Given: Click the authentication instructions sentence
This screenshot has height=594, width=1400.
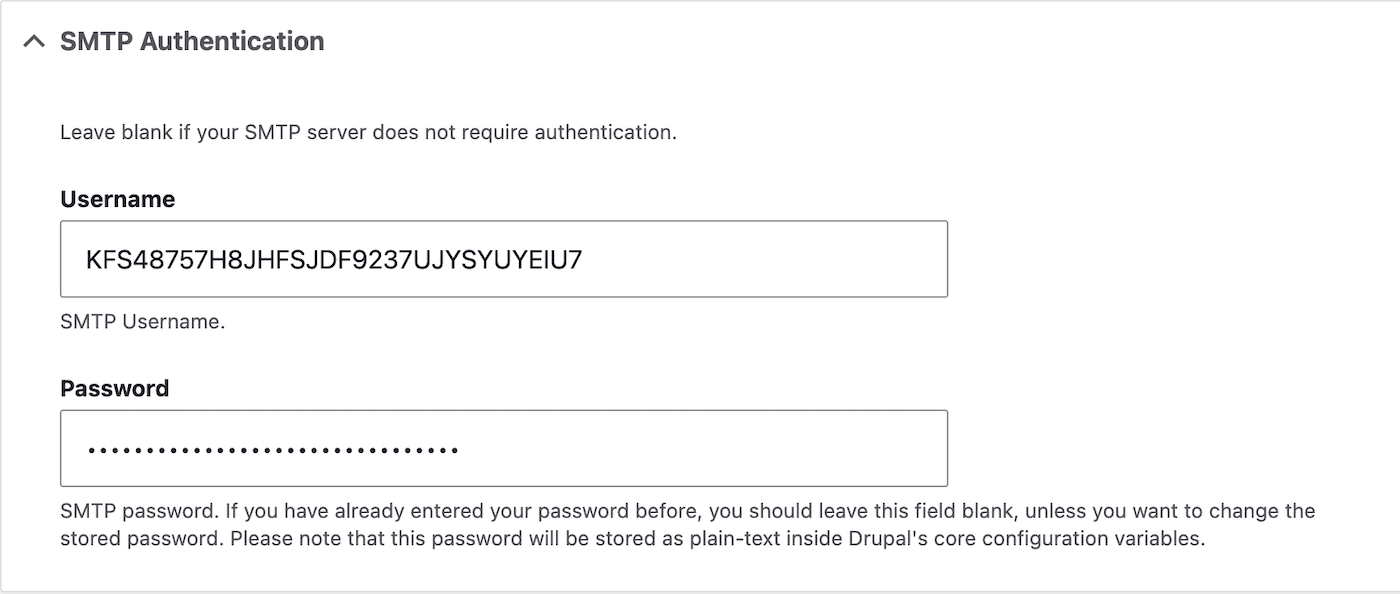Looking at the screenshot, I should (x=370, y=131).
